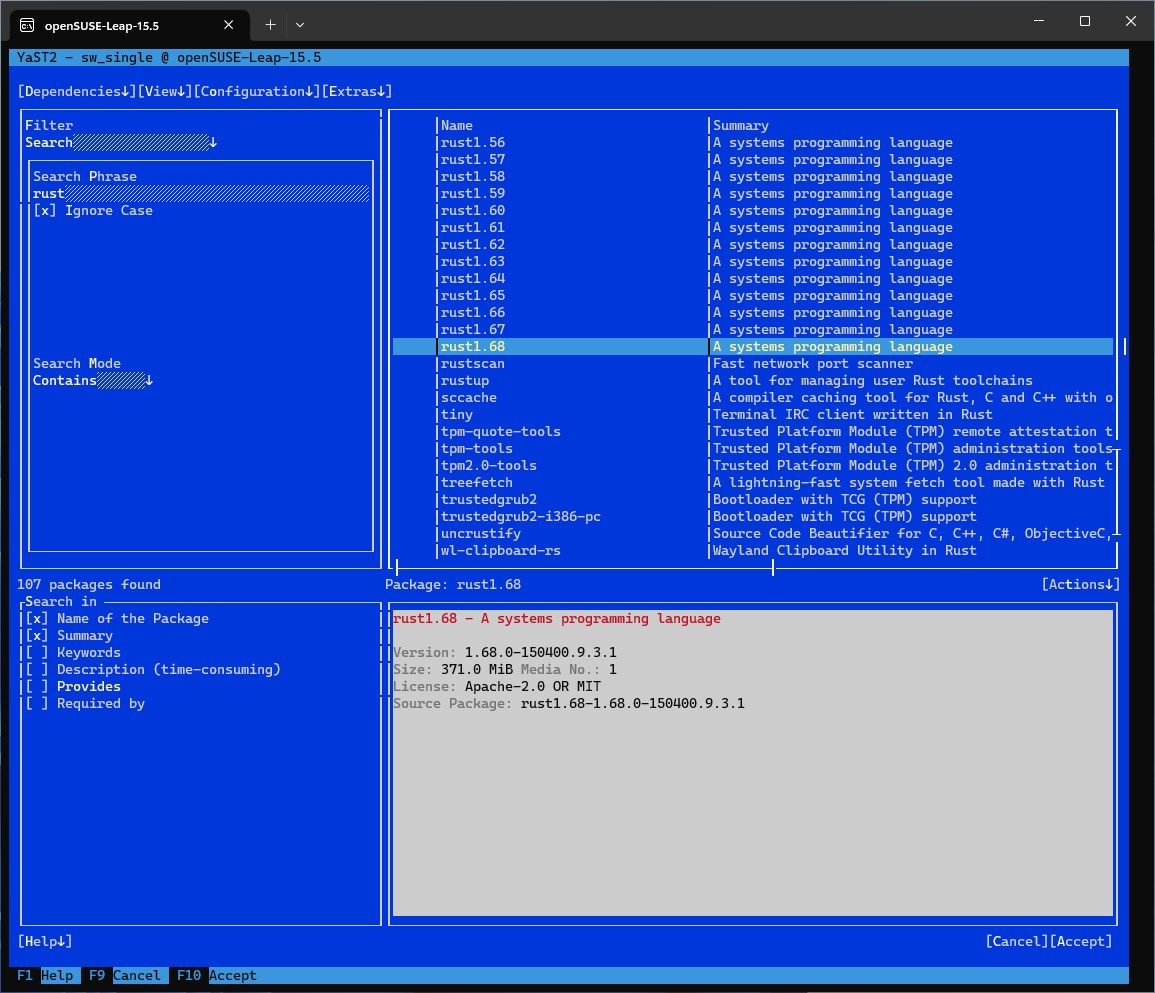This screenshot has height=993, width=1155.
Task: Click the Accept button
Action: [1081, 941]
